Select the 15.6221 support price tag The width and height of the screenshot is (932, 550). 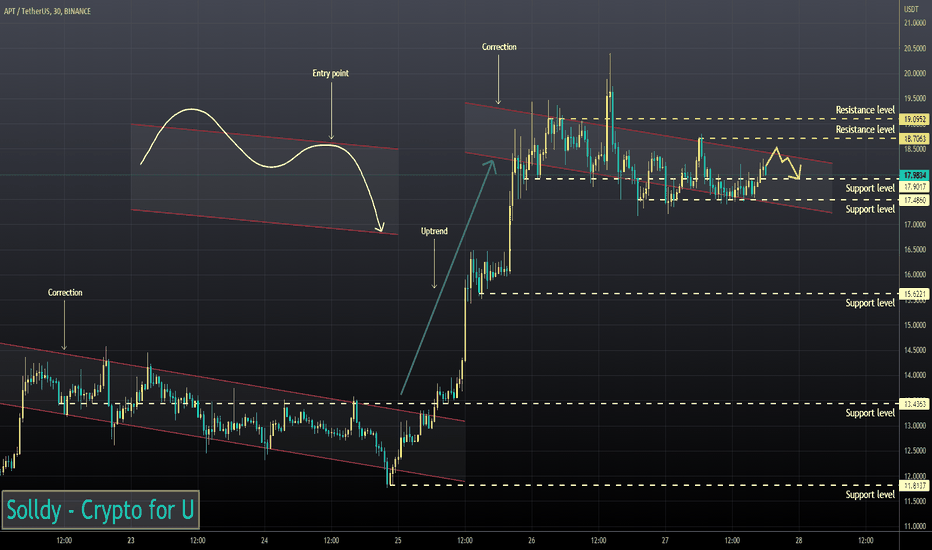(915, 294)
